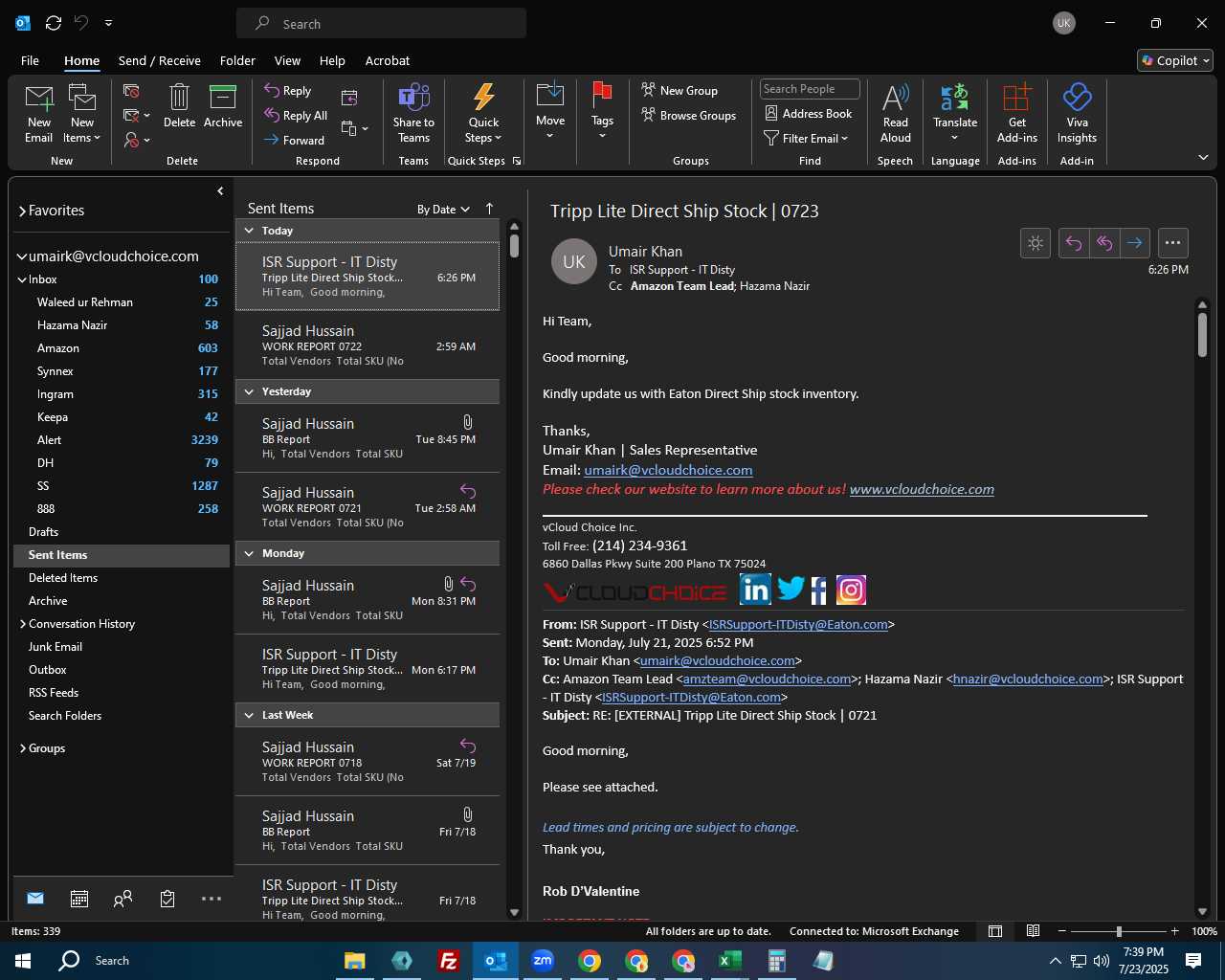The height and width of the screenshot is (980, 1225).
Task: Collapse the Last Week message group
Action: coord(249,715)
